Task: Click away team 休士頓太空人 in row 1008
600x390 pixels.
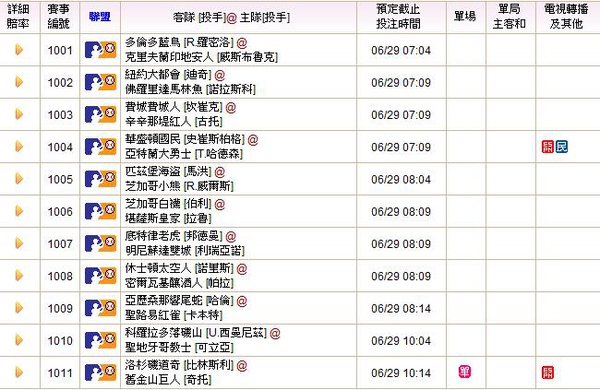Action: 158,268
